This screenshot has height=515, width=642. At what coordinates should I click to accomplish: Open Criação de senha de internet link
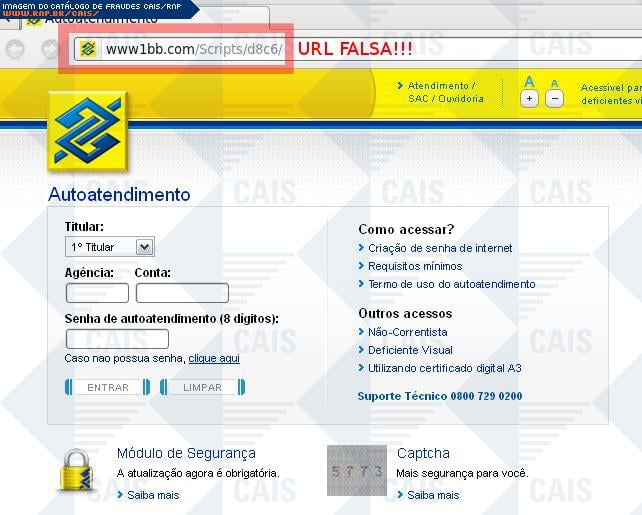coord(440,248)
